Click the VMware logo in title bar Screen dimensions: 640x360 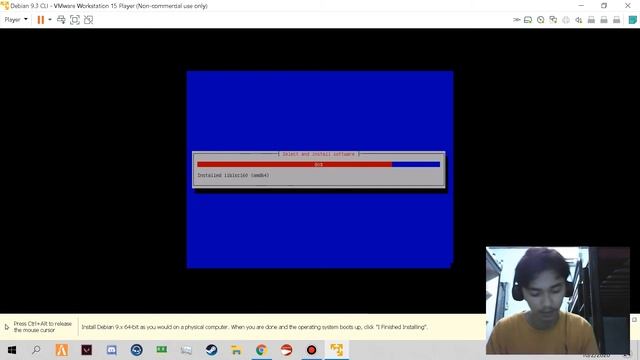pyautogui.click(x=4, y=6)
